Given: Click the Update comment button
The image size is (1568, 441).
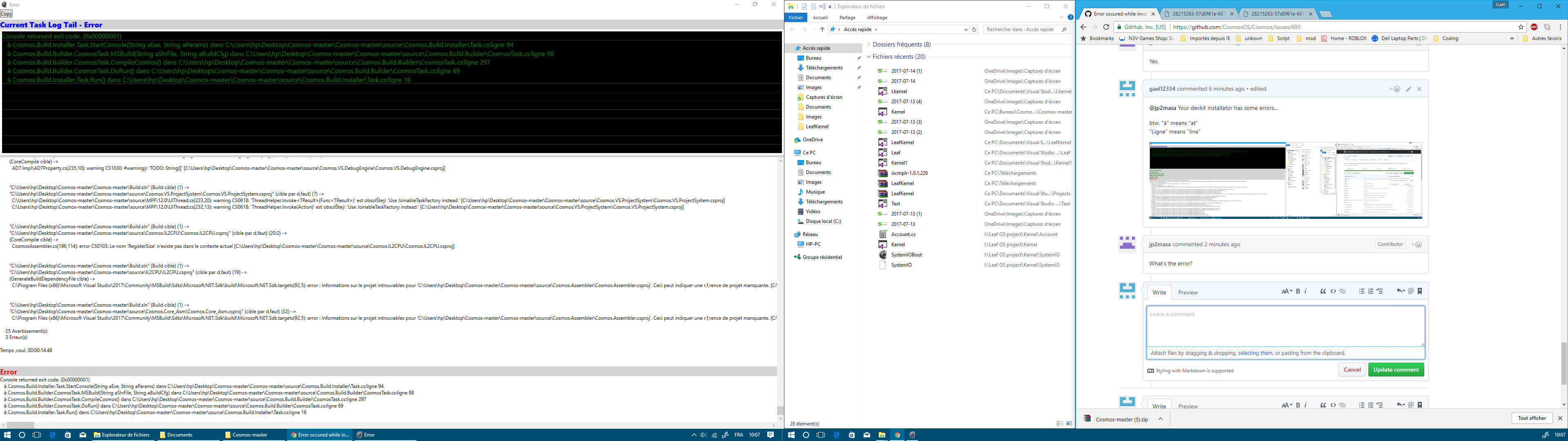Looking at the screenshot, I should tap(1396, 369).
